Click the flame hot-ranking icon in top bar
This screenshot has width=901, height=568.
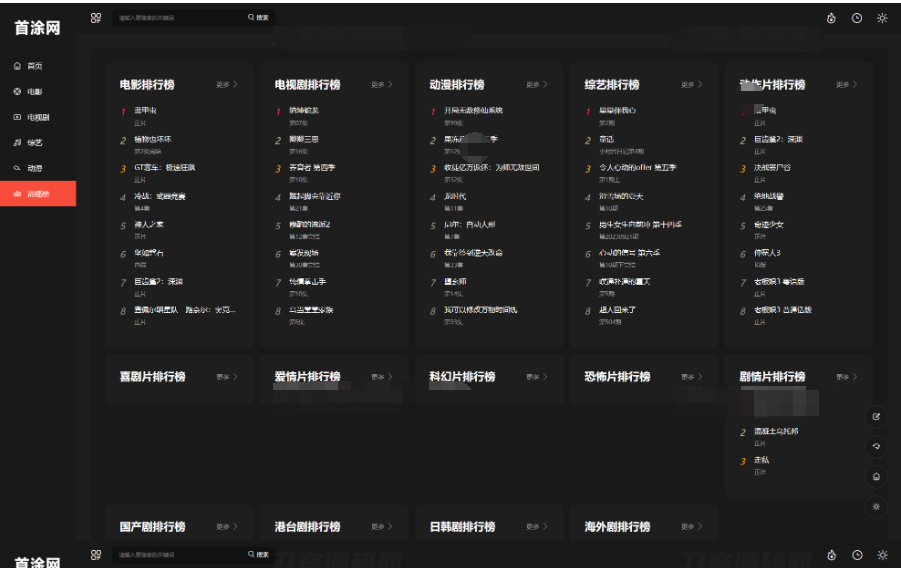(831, 18)
